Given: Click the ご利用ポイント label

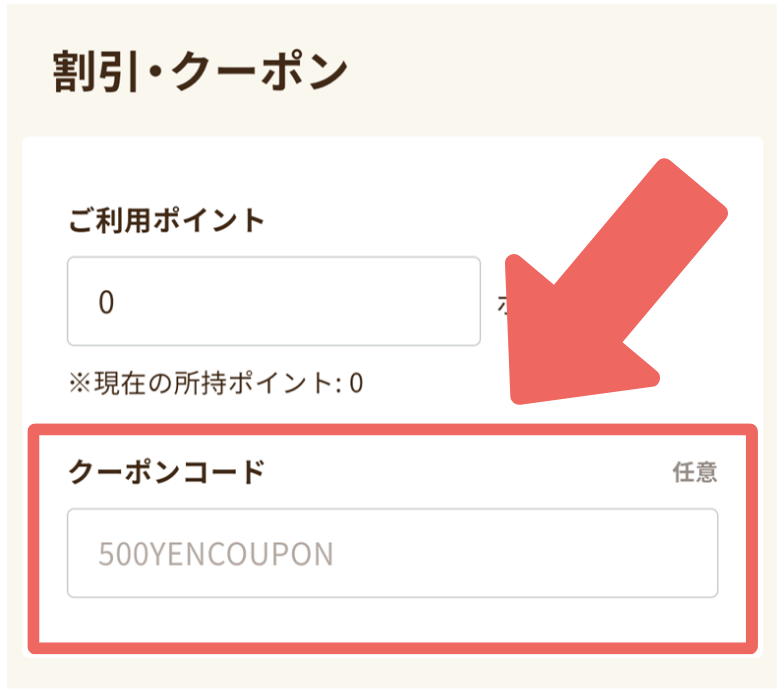Looking at the screenshot, I should pyautogui.click(x=166, y=219).
